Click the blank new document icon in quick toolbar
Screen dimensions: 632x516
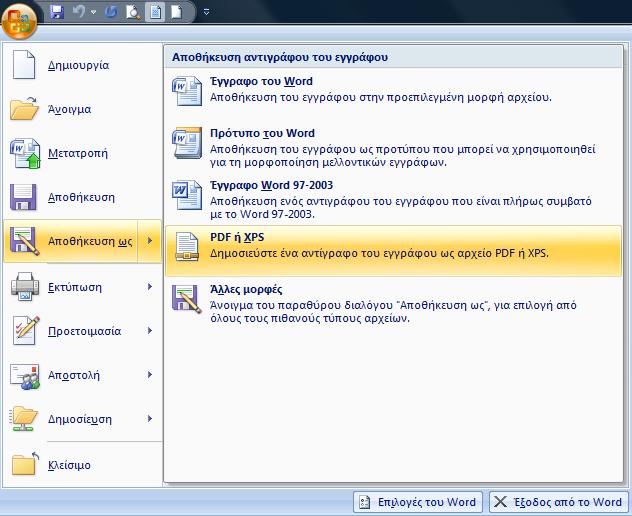[177, 12]
